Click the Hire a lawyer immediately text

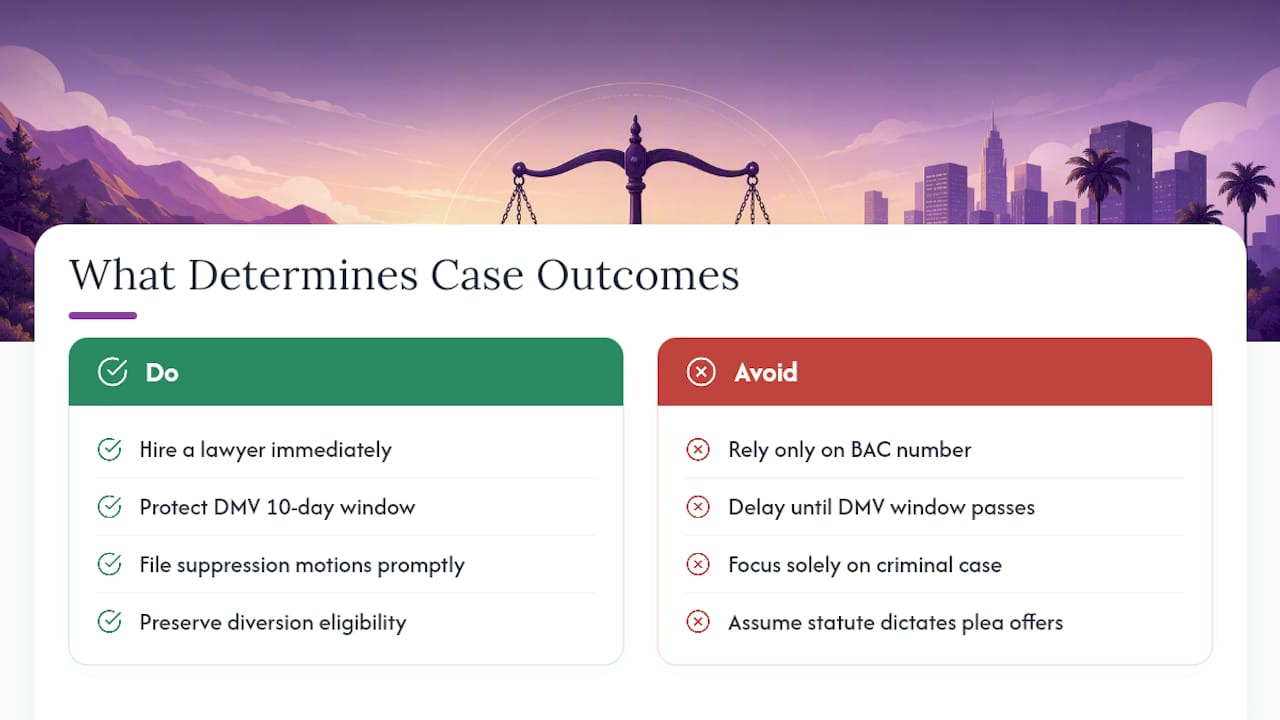265,450
